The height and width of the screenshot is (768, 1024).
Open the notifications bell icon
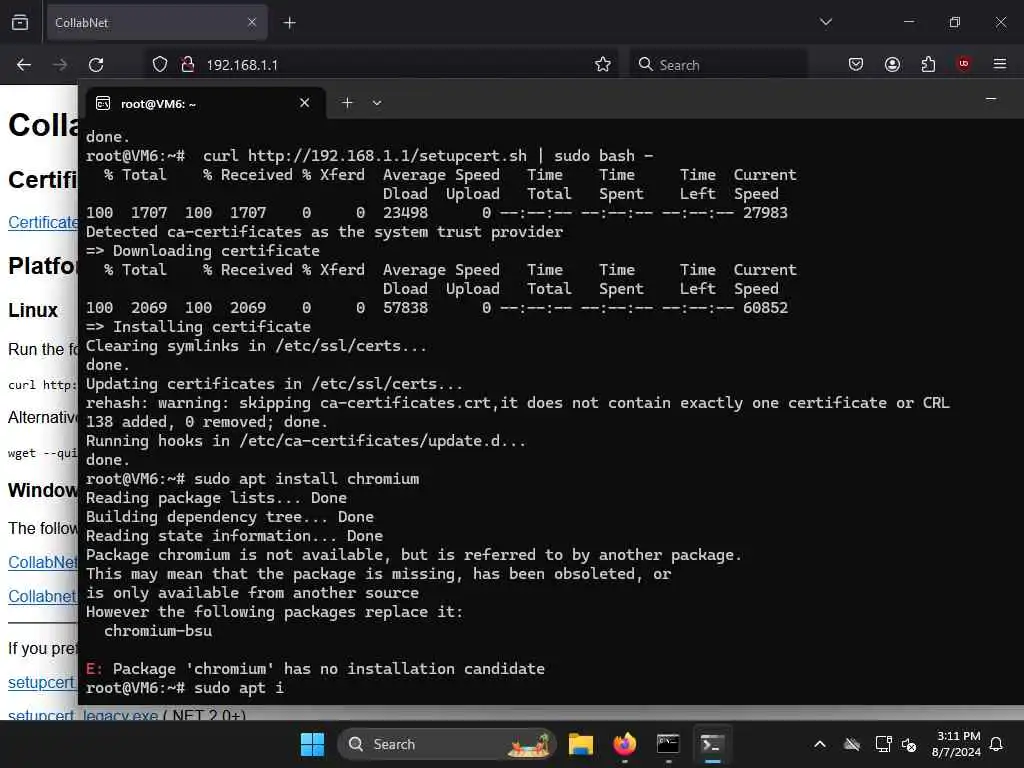997,744
